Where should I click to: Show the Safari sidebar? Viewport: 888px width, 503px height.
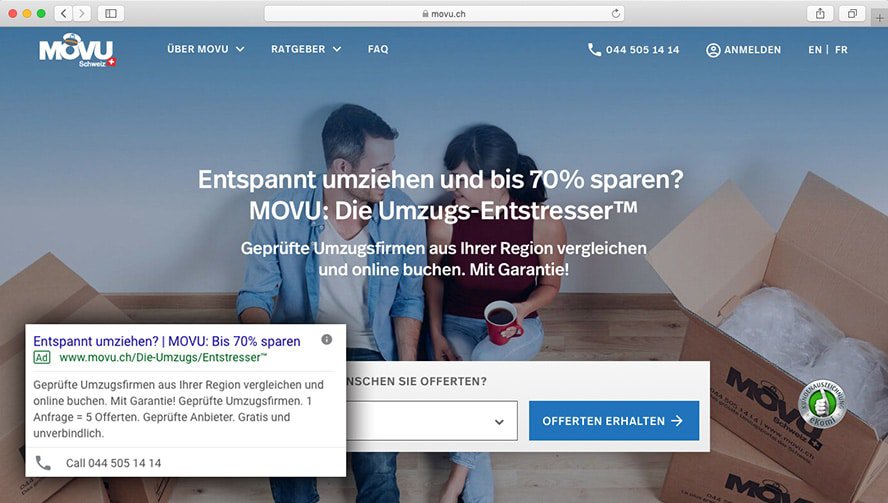coord(111,14)
